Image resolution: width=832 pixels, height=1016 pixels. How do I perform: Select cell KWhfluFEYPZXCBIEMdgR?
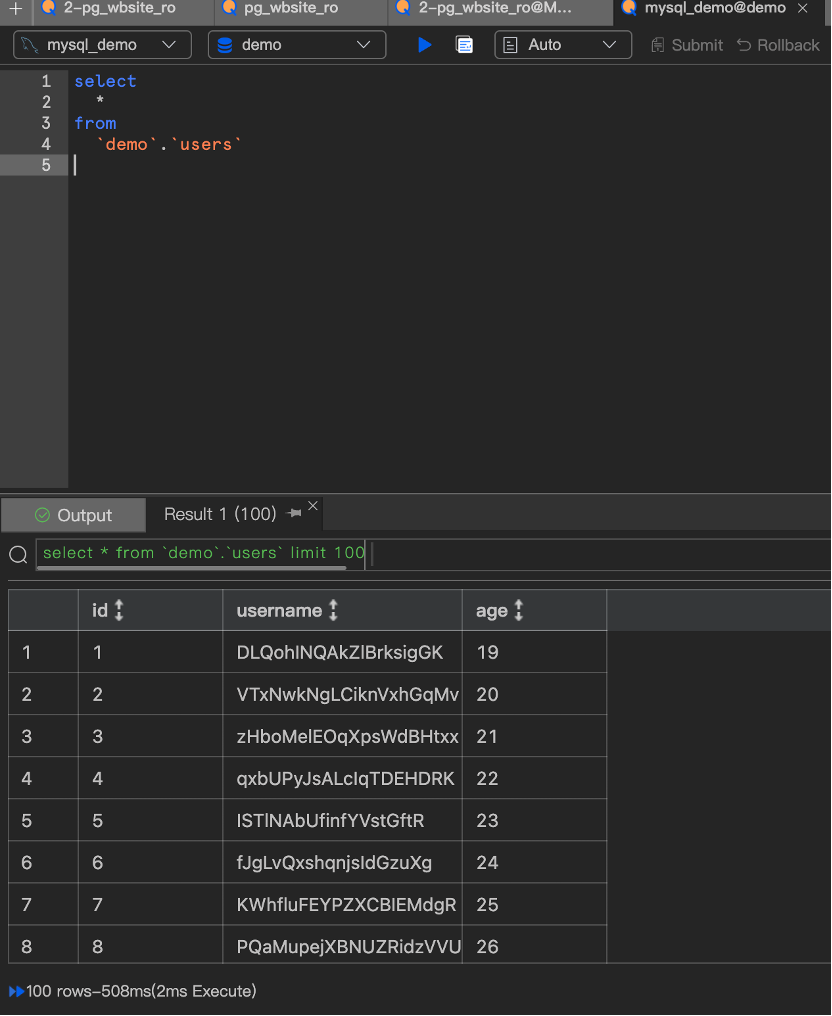point(342,905)
